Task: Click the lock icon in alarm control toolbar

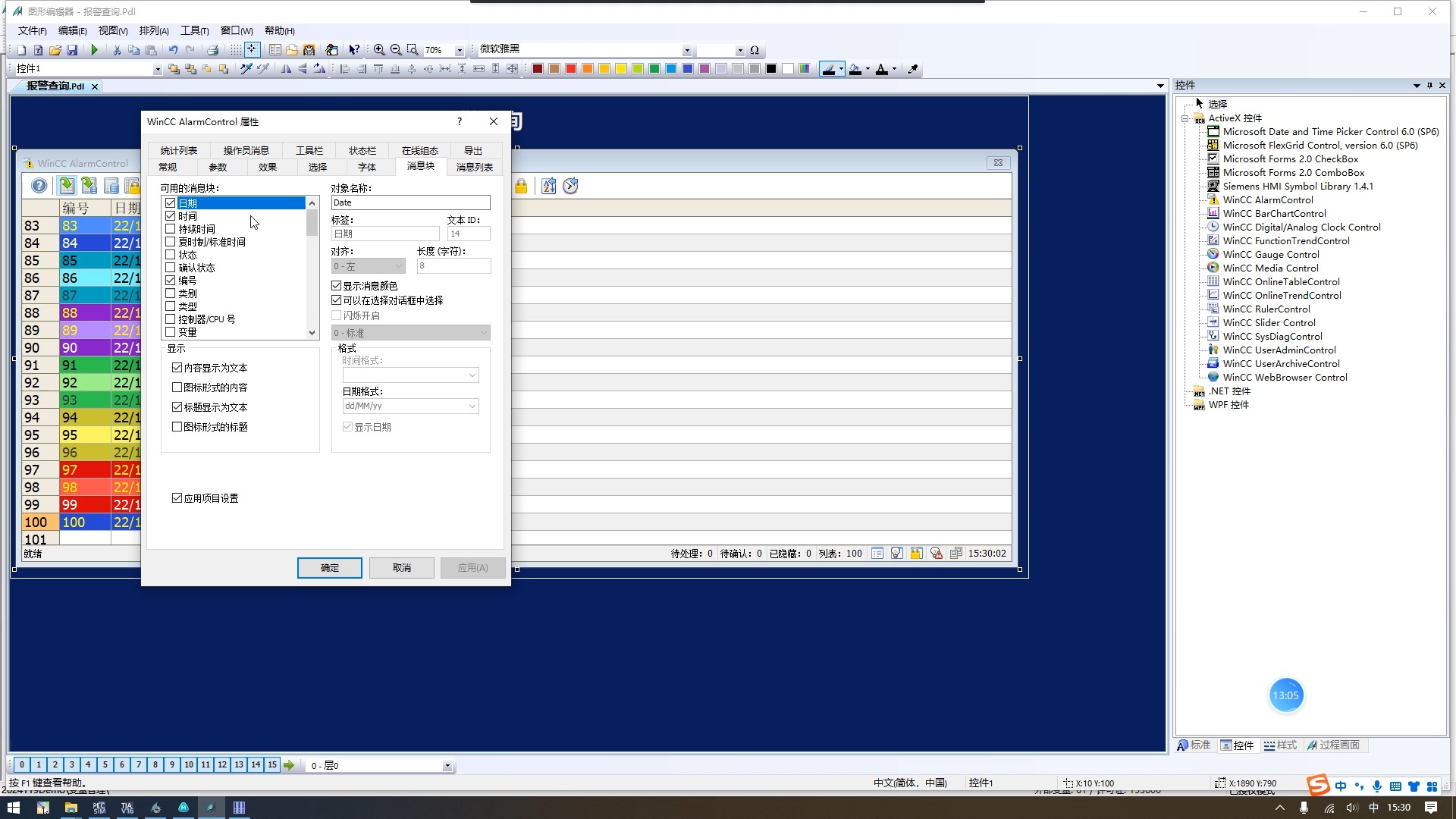Action: (x=521, y=186)
